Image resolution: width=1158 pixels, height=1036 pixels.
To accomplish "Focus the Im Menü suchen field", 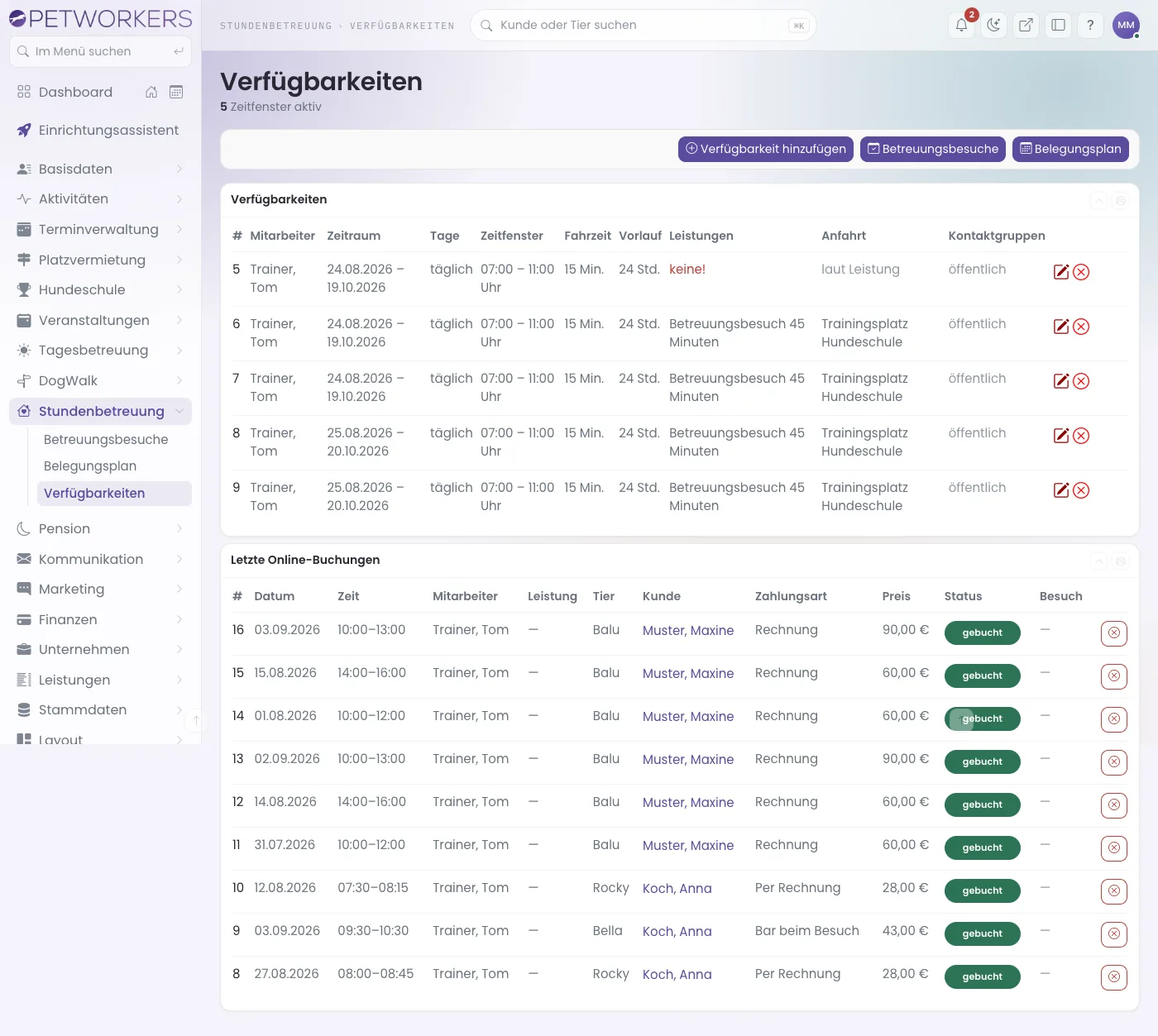I will coord(100,51).
